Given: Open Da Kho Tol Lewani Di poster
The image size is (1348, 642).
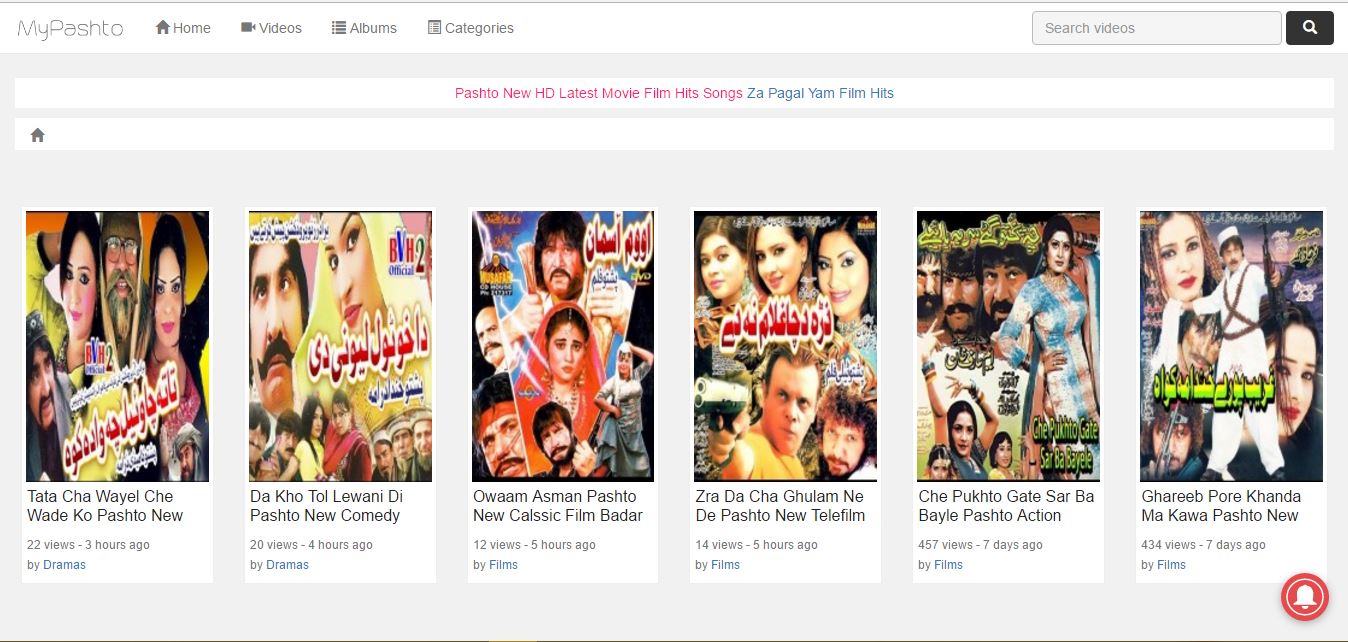Looking at the screenshot, I should pyautogui.click(x=341, y=346).
